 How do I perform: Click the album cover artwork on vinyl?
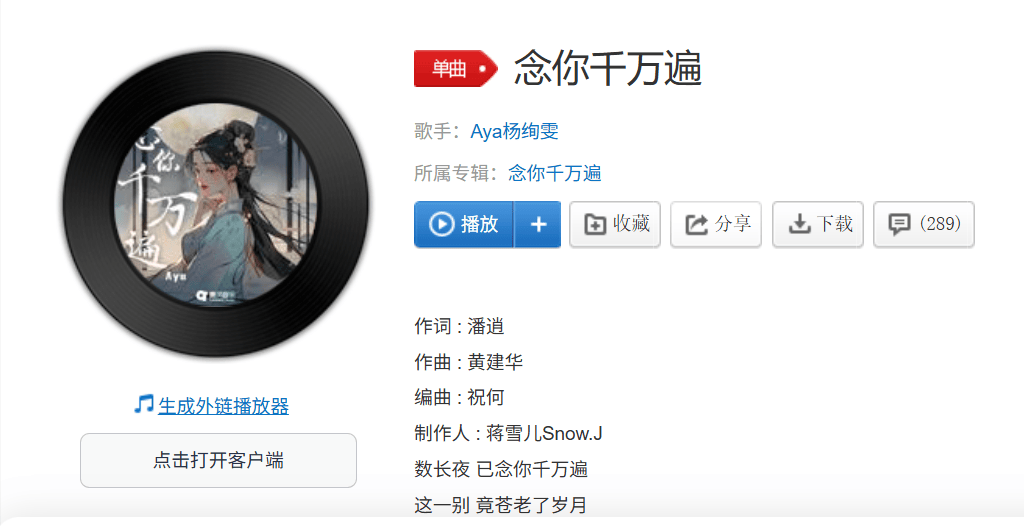[x=216, y=203]
